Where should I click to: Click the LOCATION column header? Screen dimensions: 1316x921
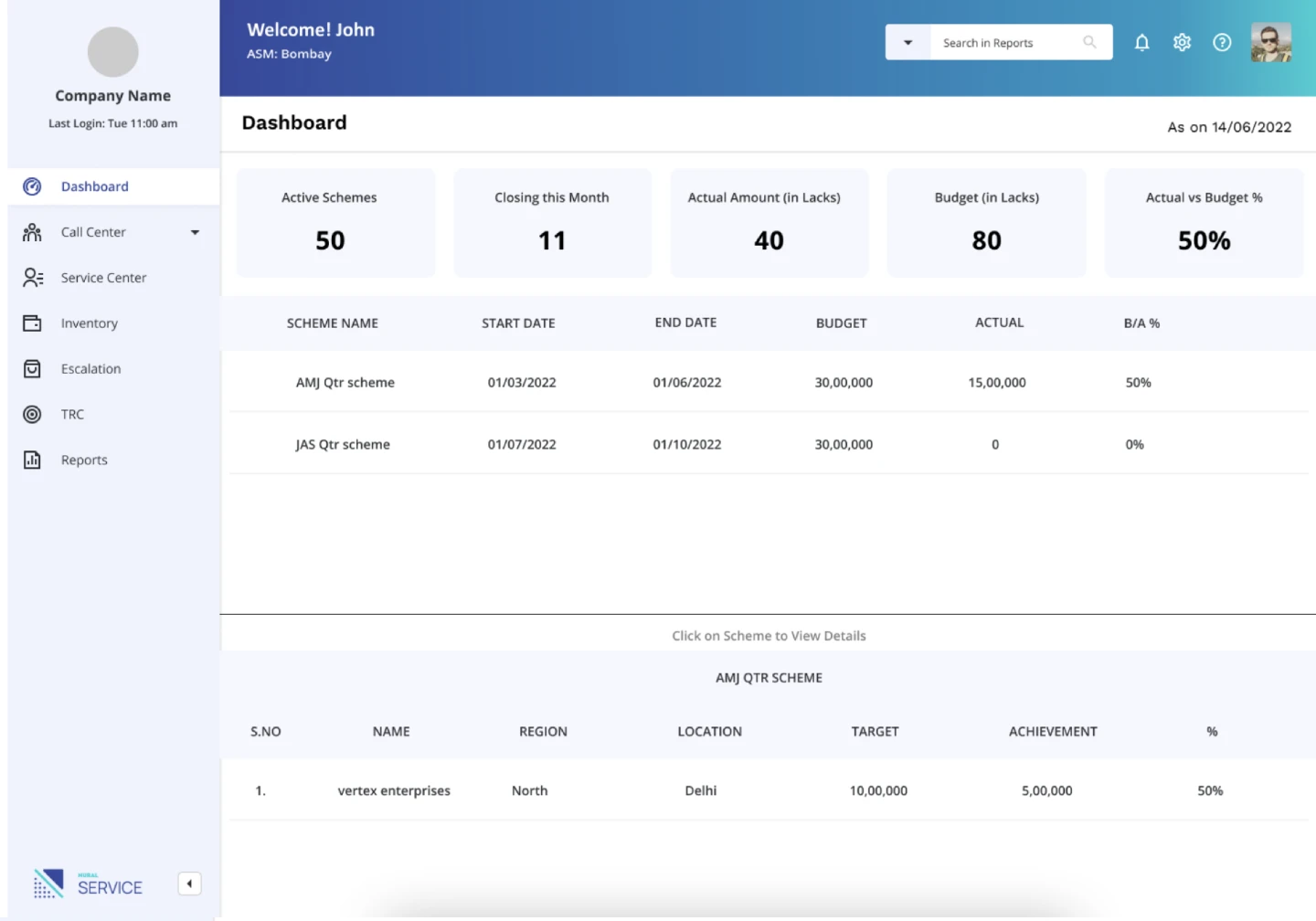tap(709, 732)
